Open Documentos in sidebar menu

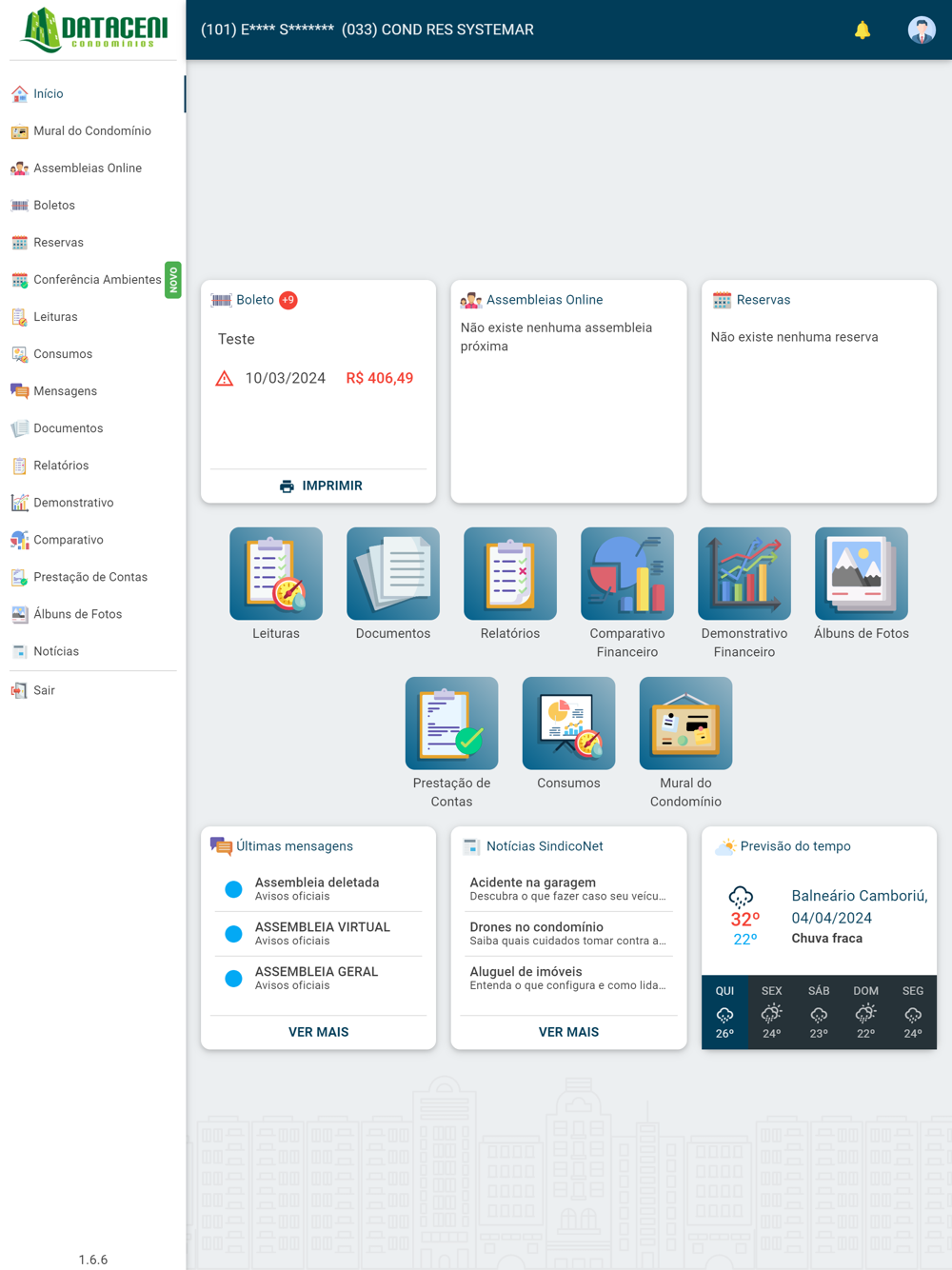pos(92,427)
